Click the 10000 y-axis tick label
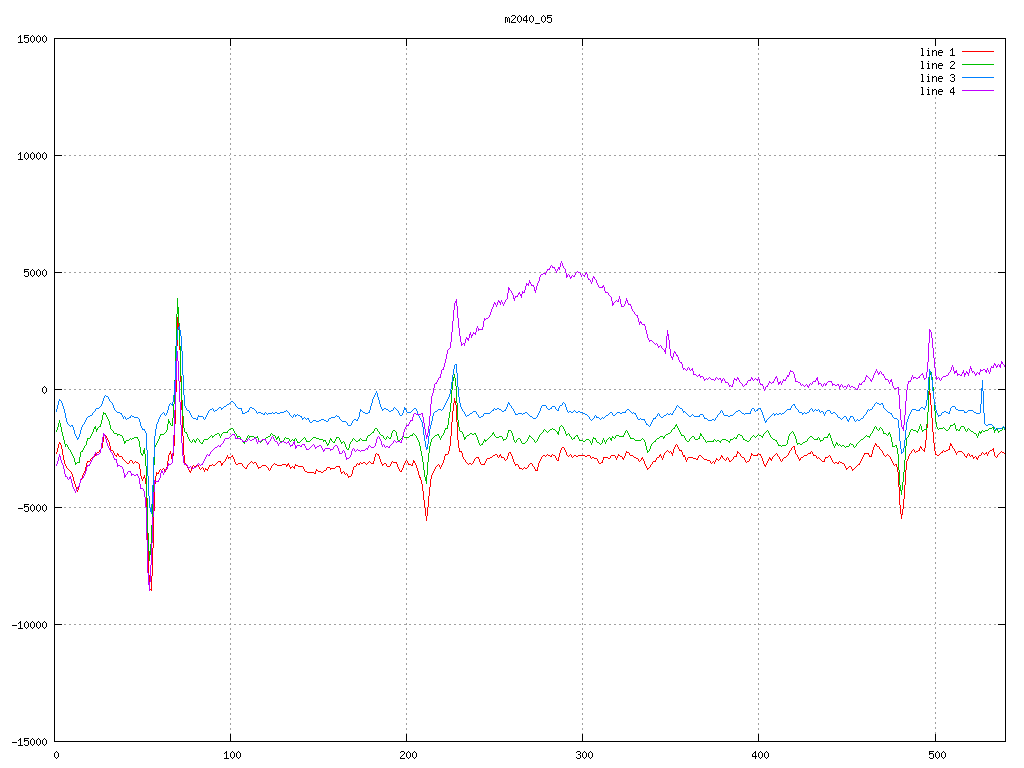 (32, 156)
